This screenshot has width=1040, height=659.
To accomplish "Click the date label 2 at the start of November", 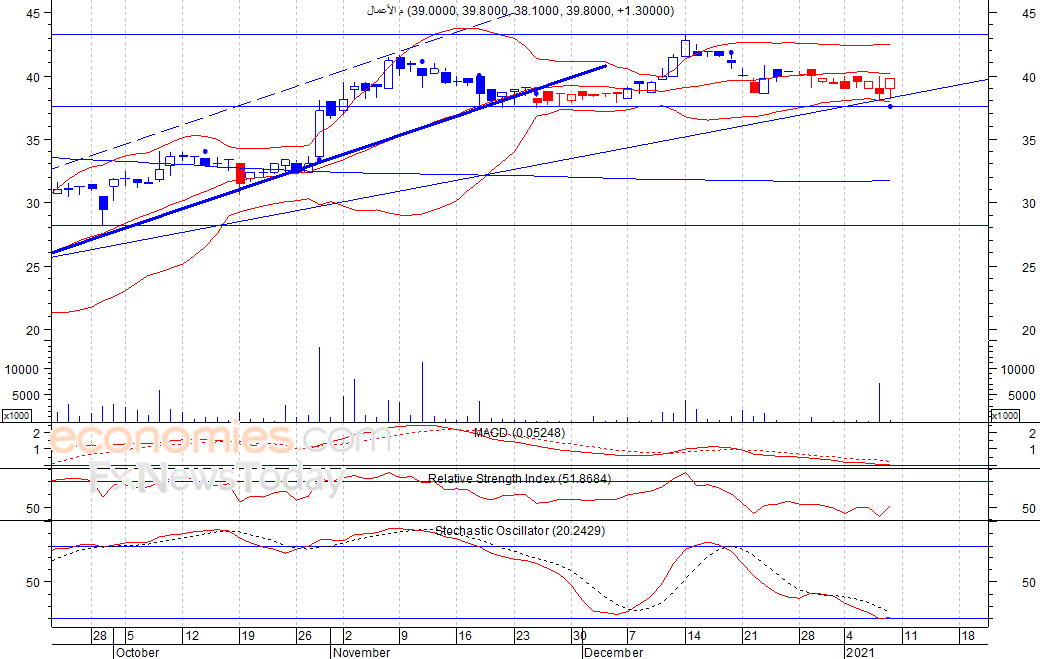I will (x=348, y=636).
